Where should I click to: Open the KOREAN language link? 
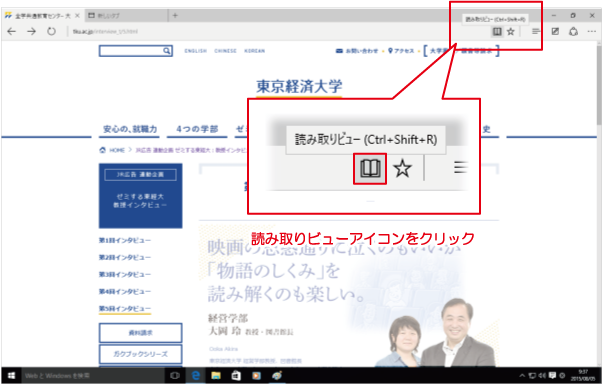pos(255,51)
